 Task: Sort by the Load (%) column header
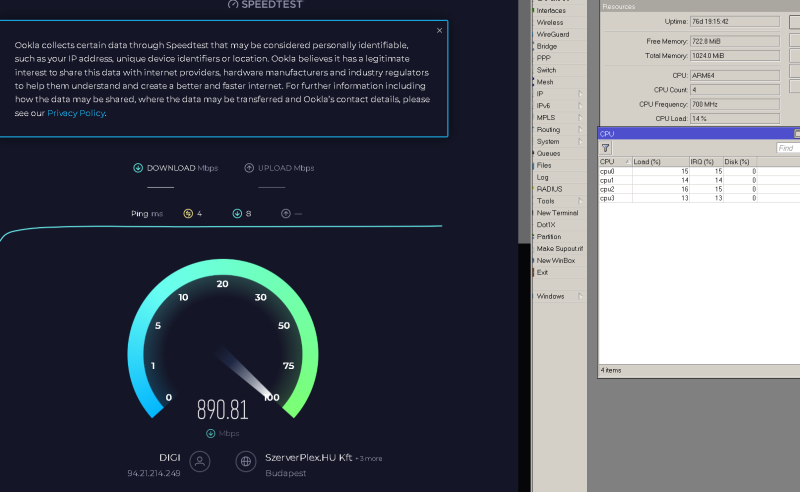click(661, 162)
